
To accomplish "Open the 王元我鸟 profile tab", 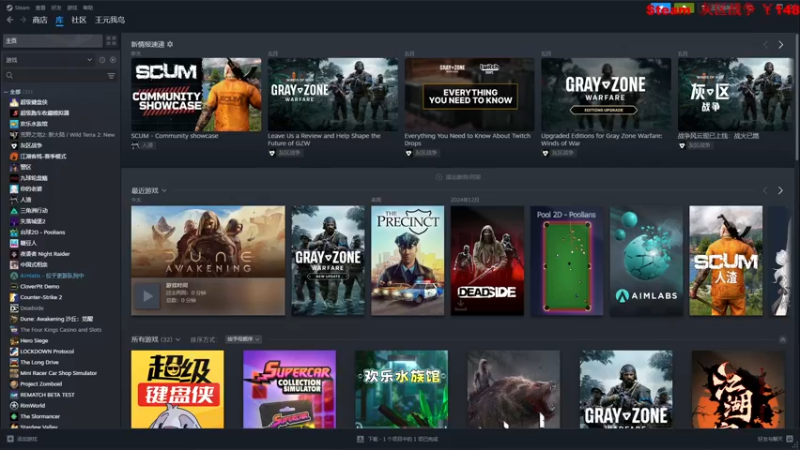I will point(110,20).
